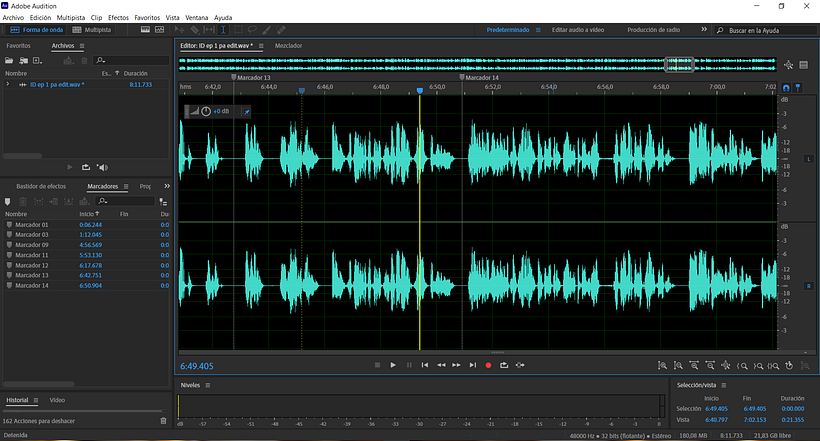Select the Move tool in top toolbar
Image resolution: width=820 pixels, height=441 pixels.
coord(179,30)
